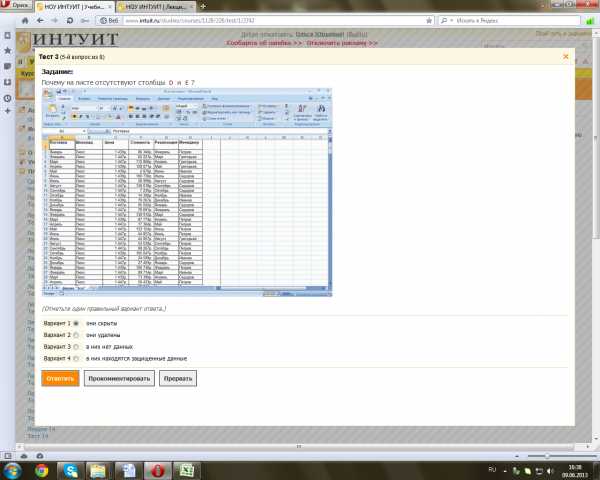Click the Opera icon in the taskbar

pos(158,470)
